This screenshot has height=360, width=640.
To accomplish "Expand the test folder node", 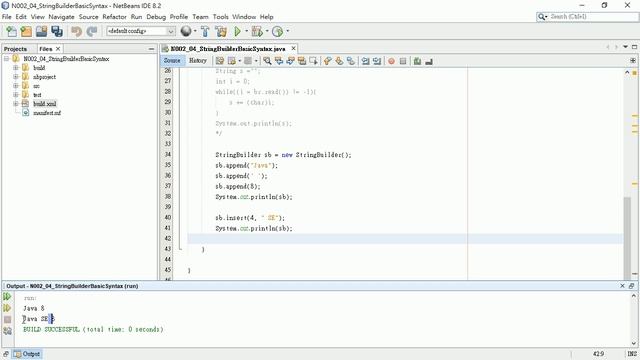I will [16, 95].
